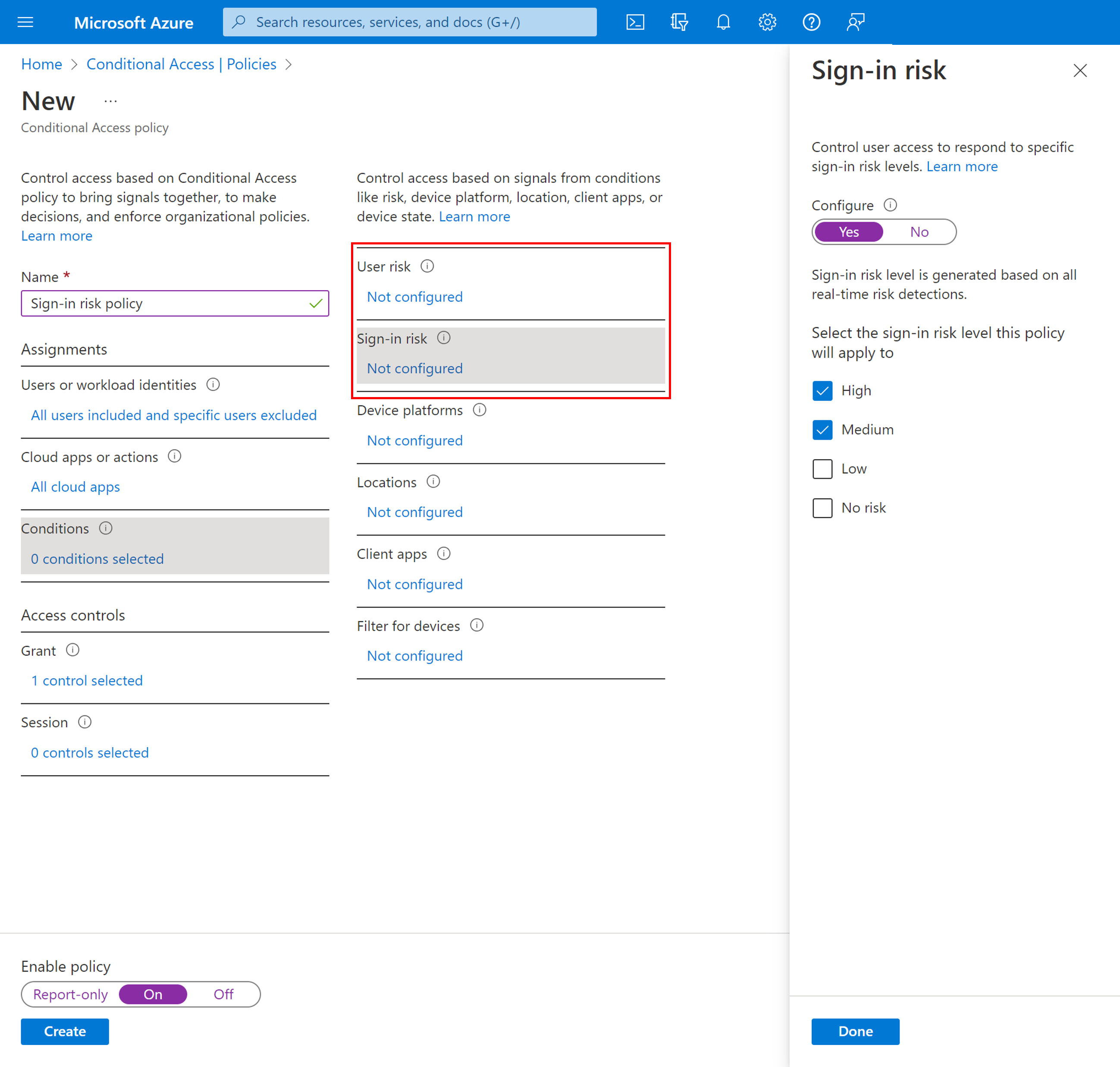Click the settings gear icon
Viewport: 1120px width, 1067px height.
769,22
